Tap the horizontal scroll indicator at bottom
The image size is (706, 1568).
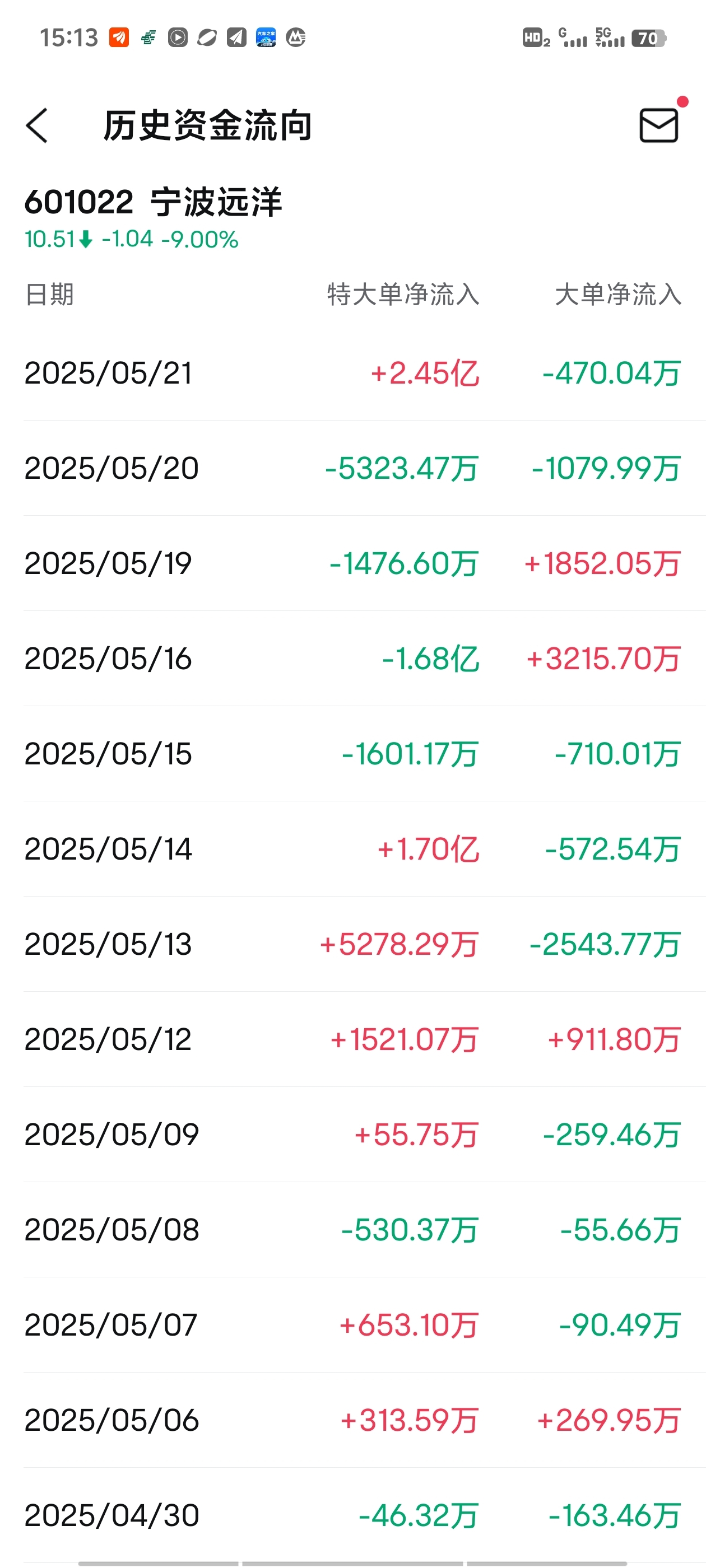pyautogui.click(x=352, y=1563)
